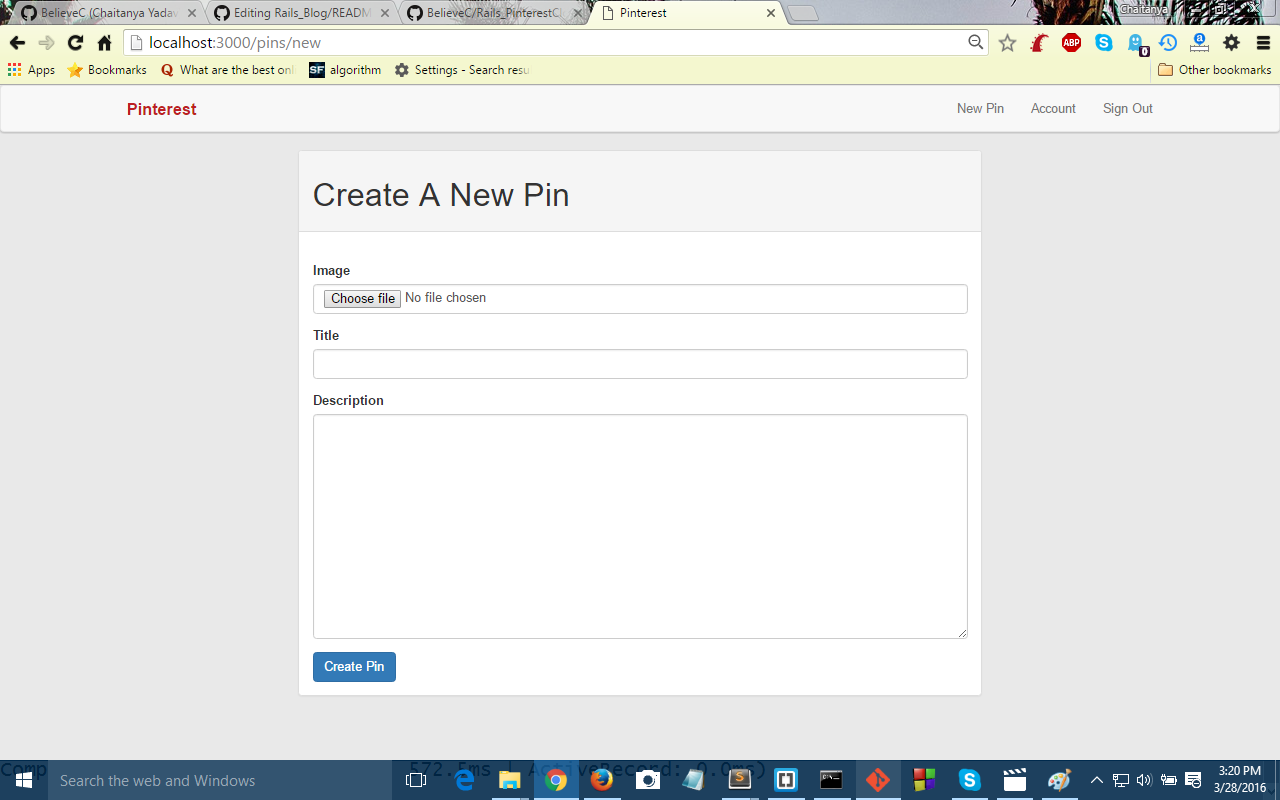
Task: Click the browser forward arrow
Action: (46, 43)
